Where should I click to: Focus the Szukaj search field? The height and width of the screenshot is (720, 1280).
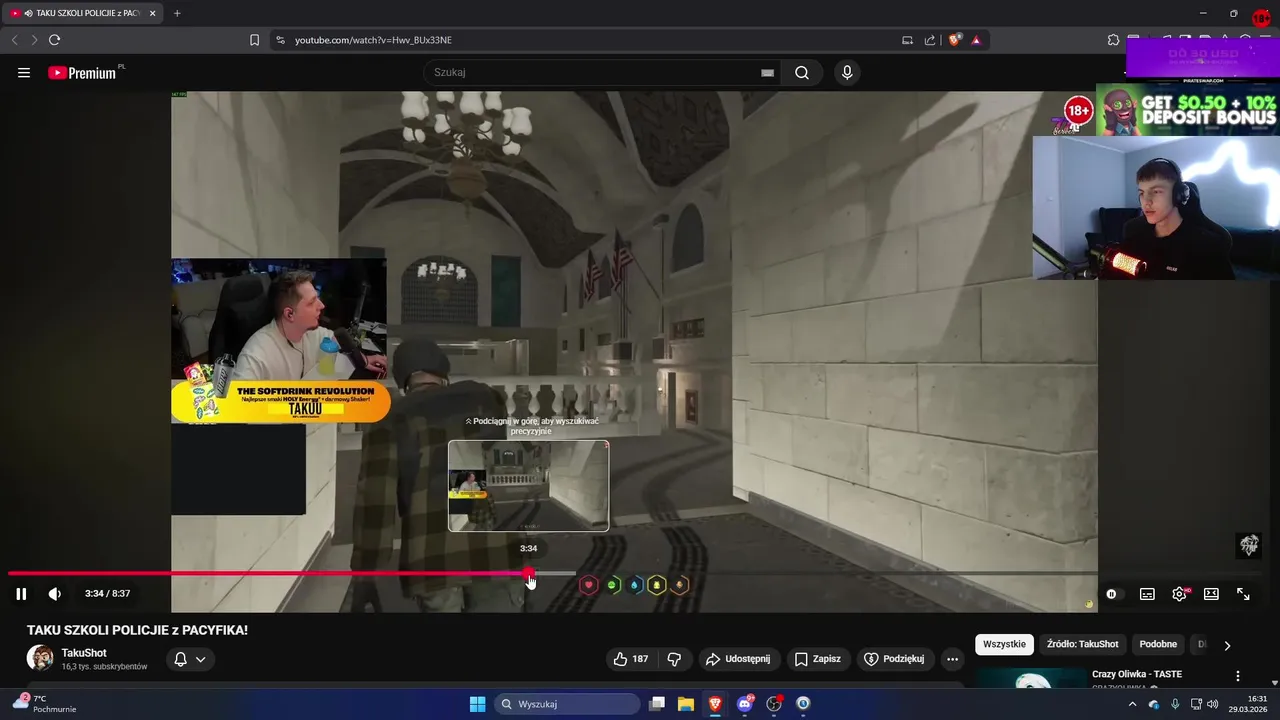click(595, 72)
